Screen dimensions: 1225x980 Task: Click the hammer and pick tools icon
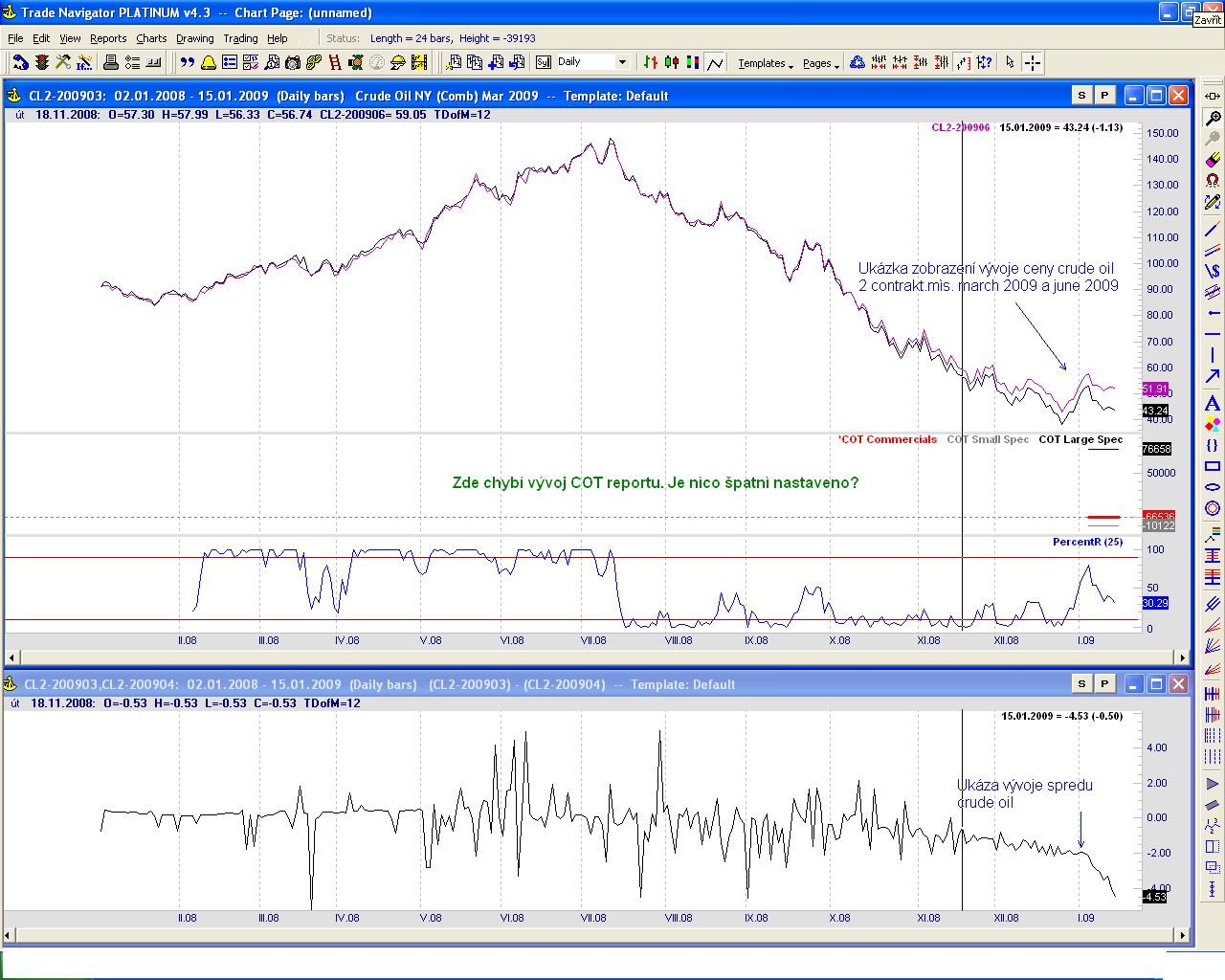click(63, 62)
